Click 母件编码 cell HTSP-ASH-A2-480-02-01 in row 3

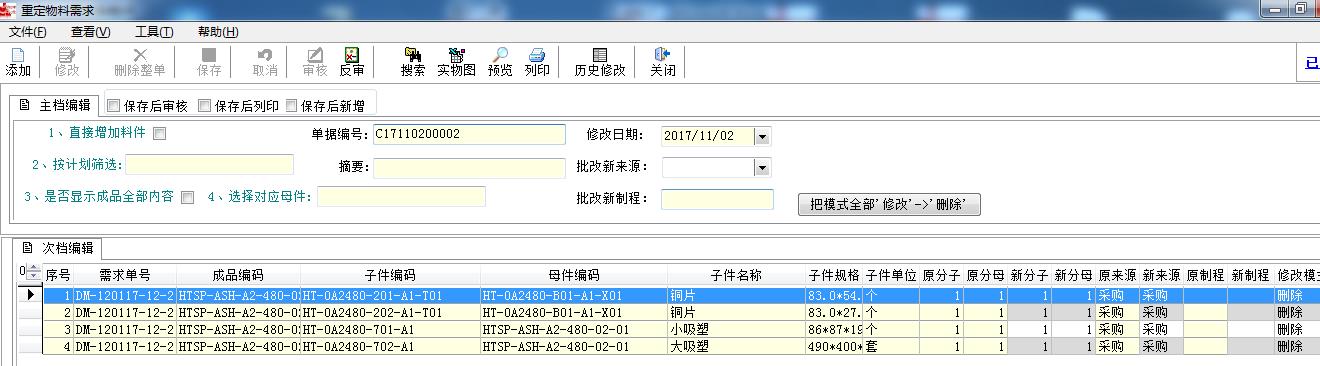click(574, 329)
